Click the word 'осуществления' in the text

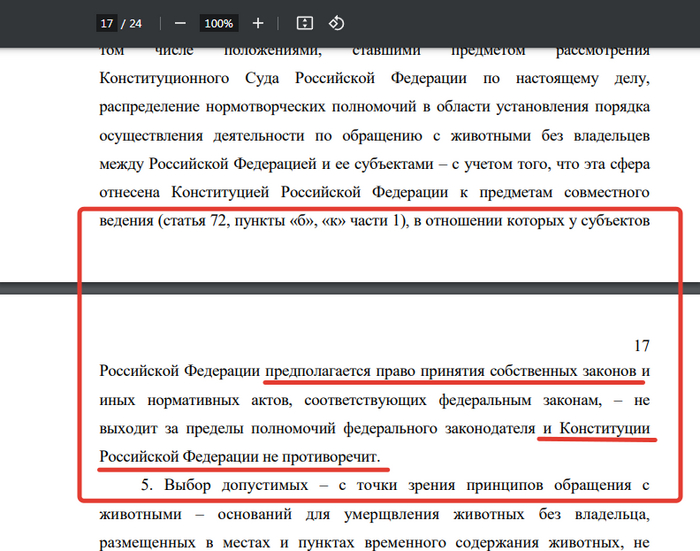151,136
